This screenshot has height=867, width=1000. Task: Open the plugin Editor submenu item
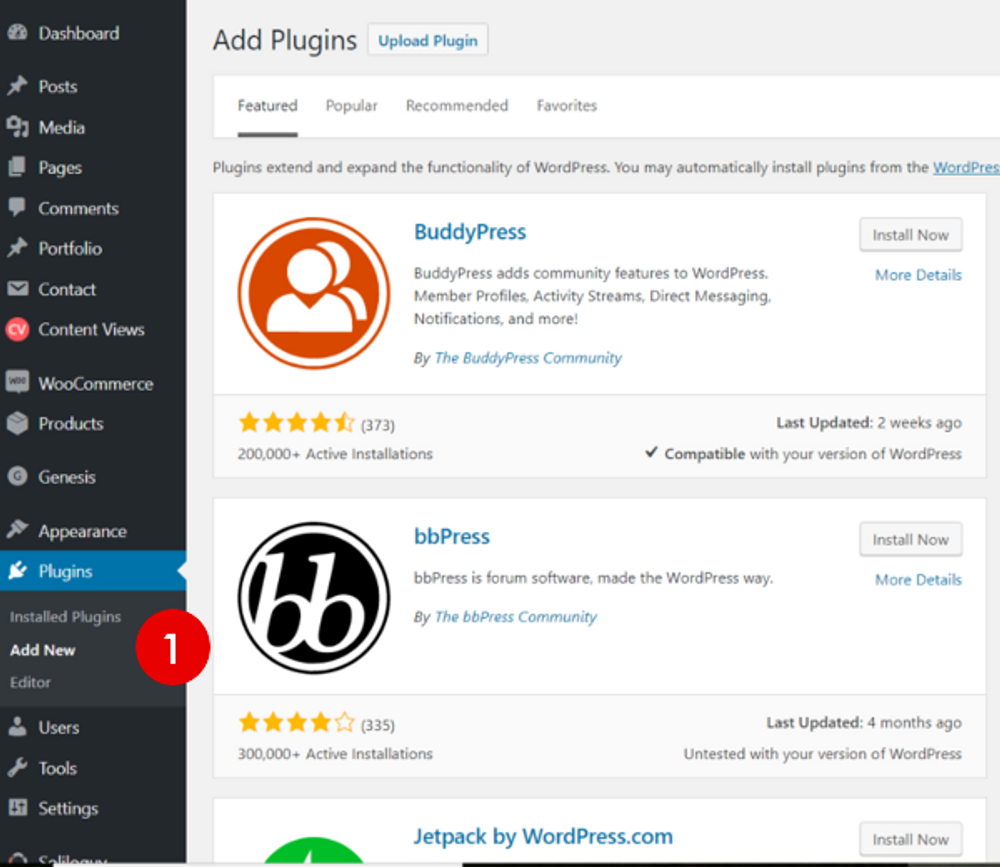coord(30,683)
